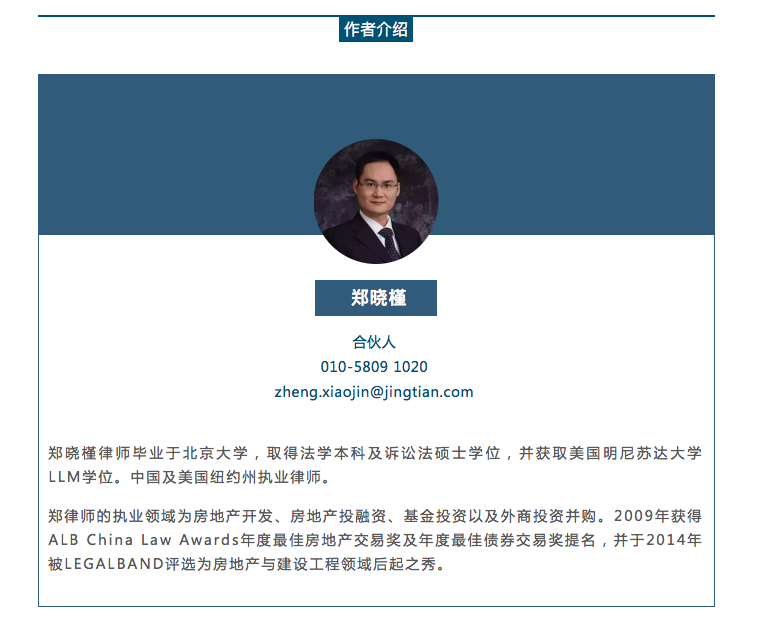This screenshot has width=777, height=626.
Task: Click the phone number 010-5809 1020
Action: pyautogui.click(x=374, y=367)
